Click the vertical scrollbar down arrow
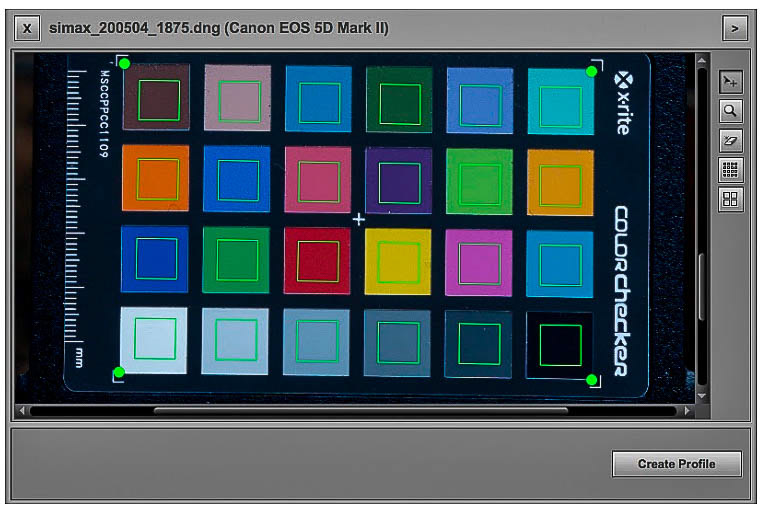Image resolution: width=766 pixels, height=519 pixels. (702, 395)
